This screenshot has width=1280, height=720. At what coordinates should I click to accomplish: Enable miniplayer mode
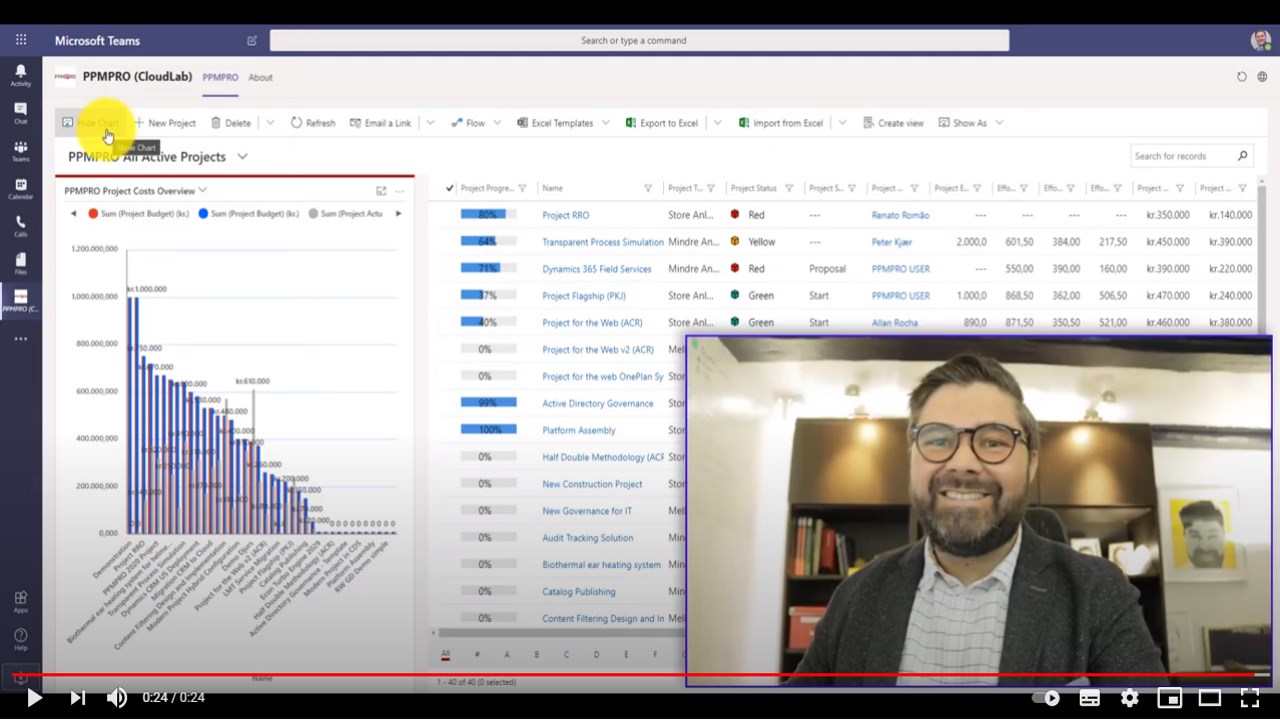[x=1170, y=698]
